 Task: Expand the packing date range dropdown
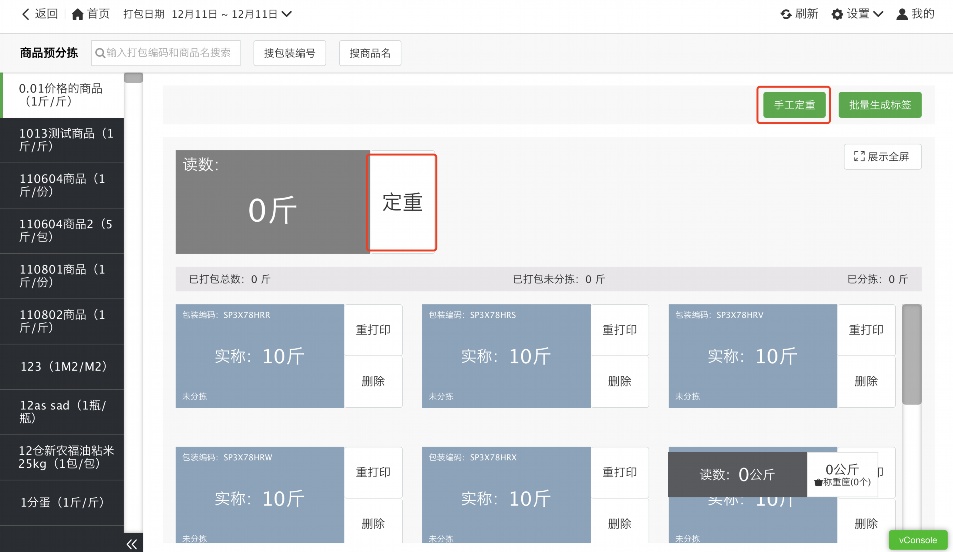(x=287, y=14)
